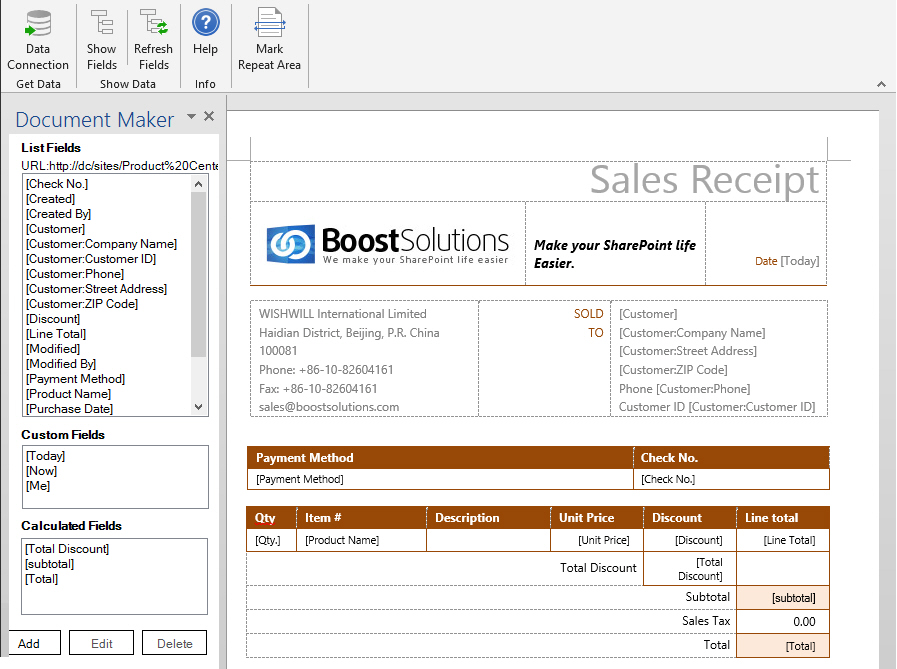Select [Total Discount] in Calculated Fields
The height and width of the screenshot is (669, 897).
tap(67, 549)
